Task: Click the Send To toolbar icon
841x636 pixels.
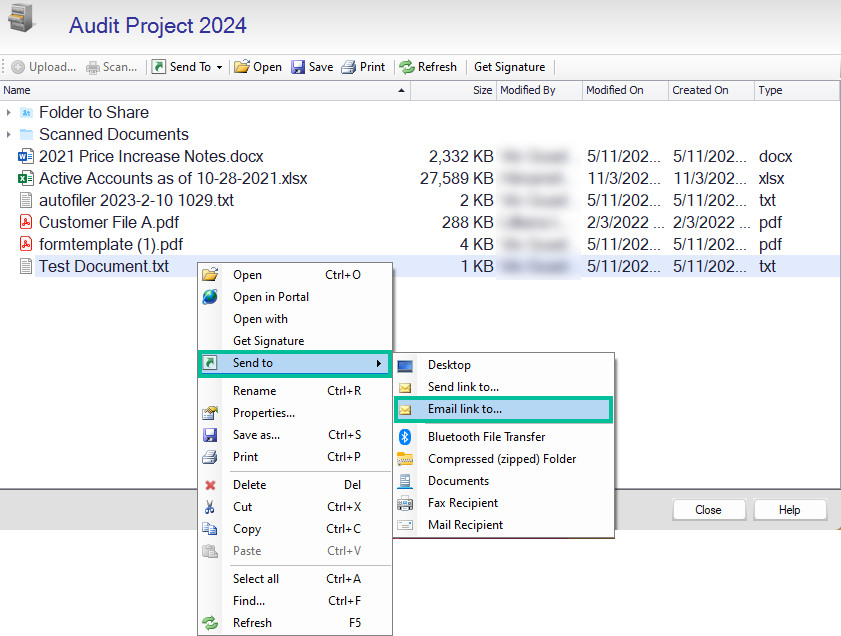Action: [x=159, y=67]
